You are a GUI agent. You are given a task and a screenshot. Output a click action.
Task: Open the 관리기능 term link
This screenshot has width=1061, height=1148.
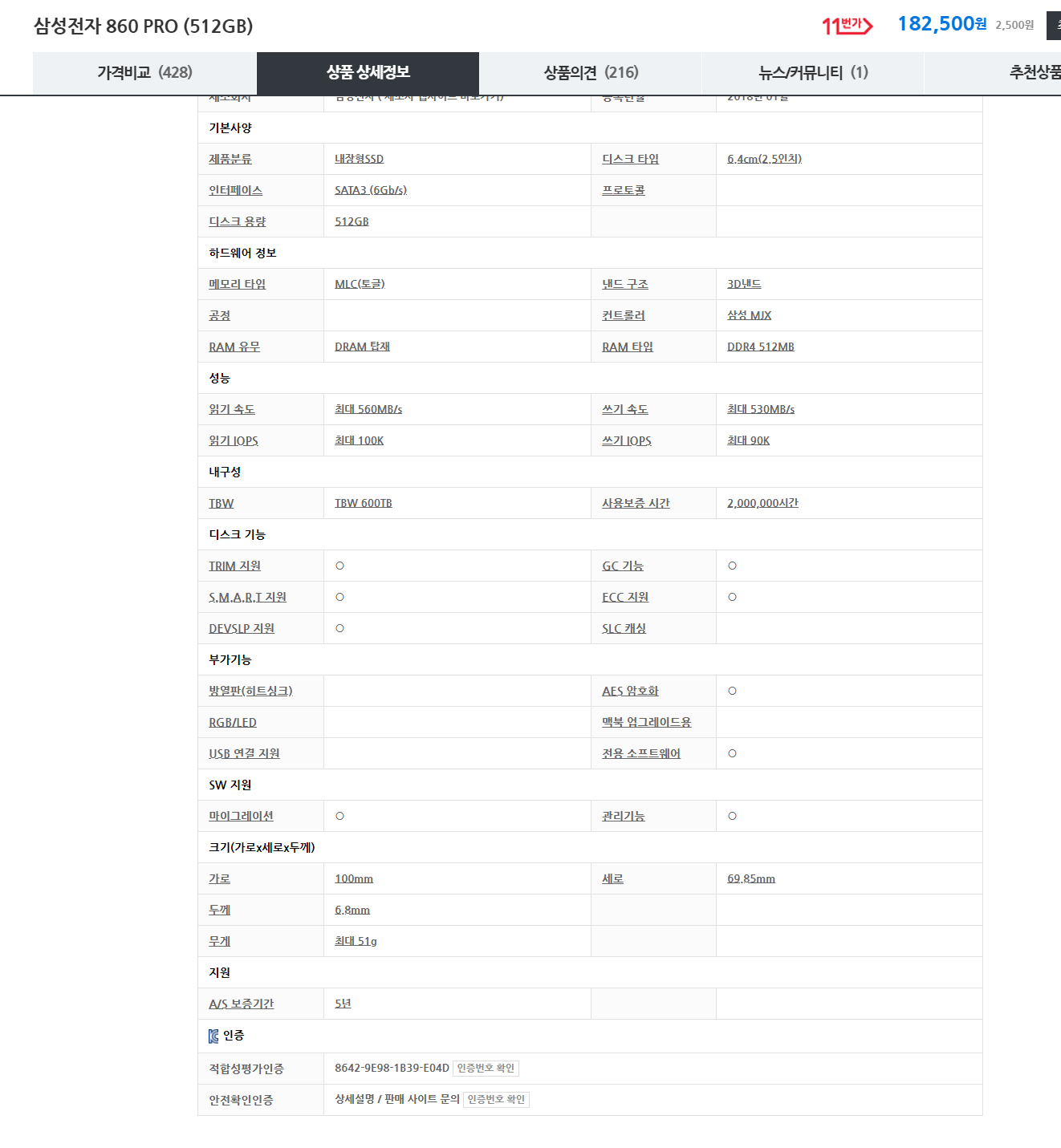tap(624, 816)
